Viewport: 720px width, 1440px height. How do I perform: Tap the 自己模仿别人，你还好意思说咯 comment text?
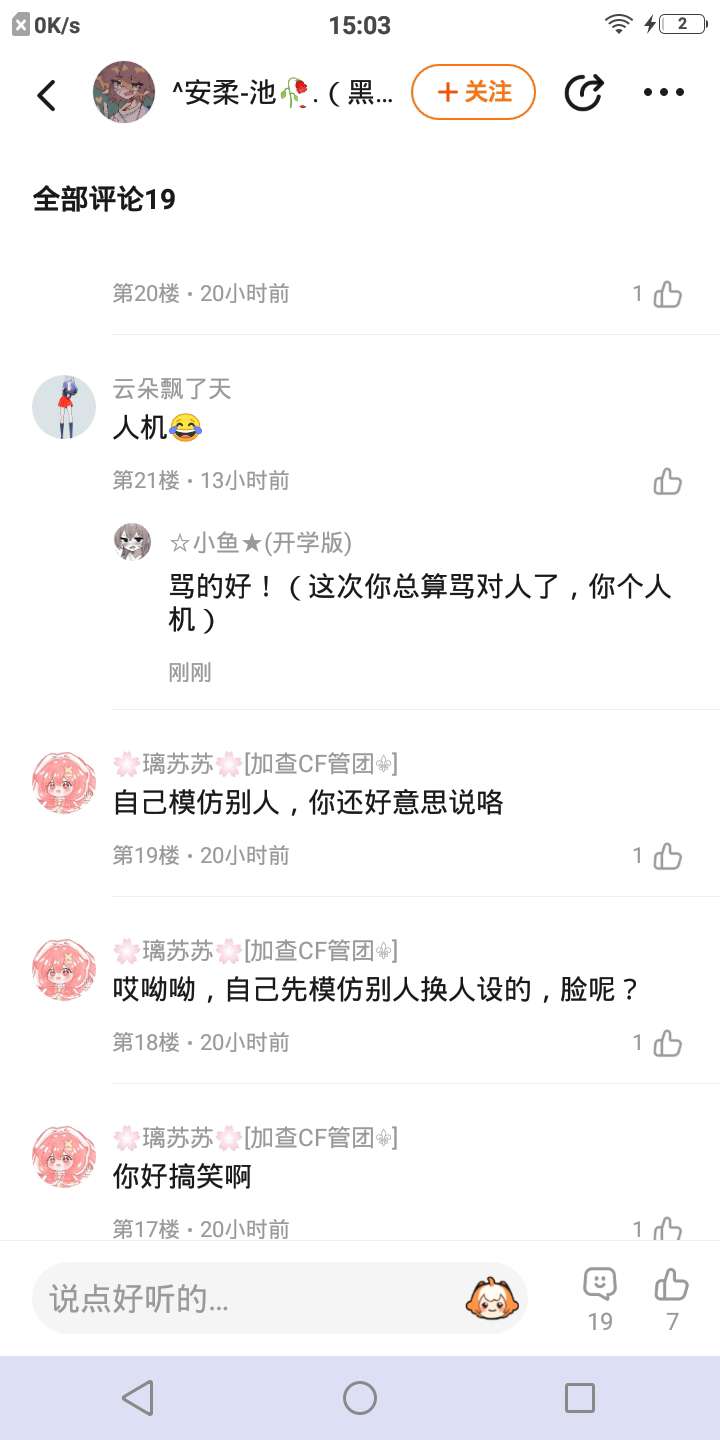pyautogui.click(x=308, y=802)
